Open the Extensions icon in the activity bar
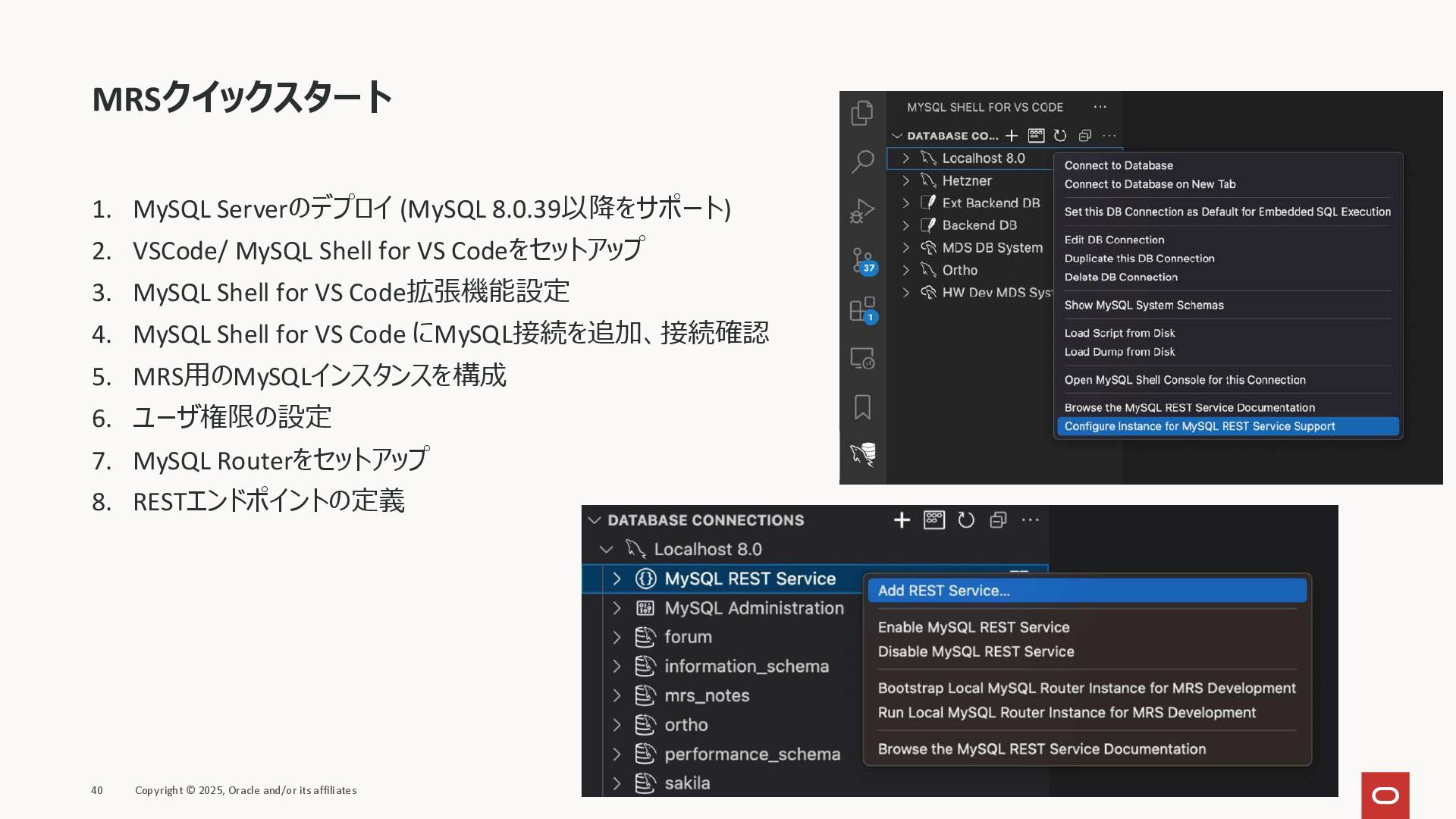Screen dimensions: 1456x819 863,309
